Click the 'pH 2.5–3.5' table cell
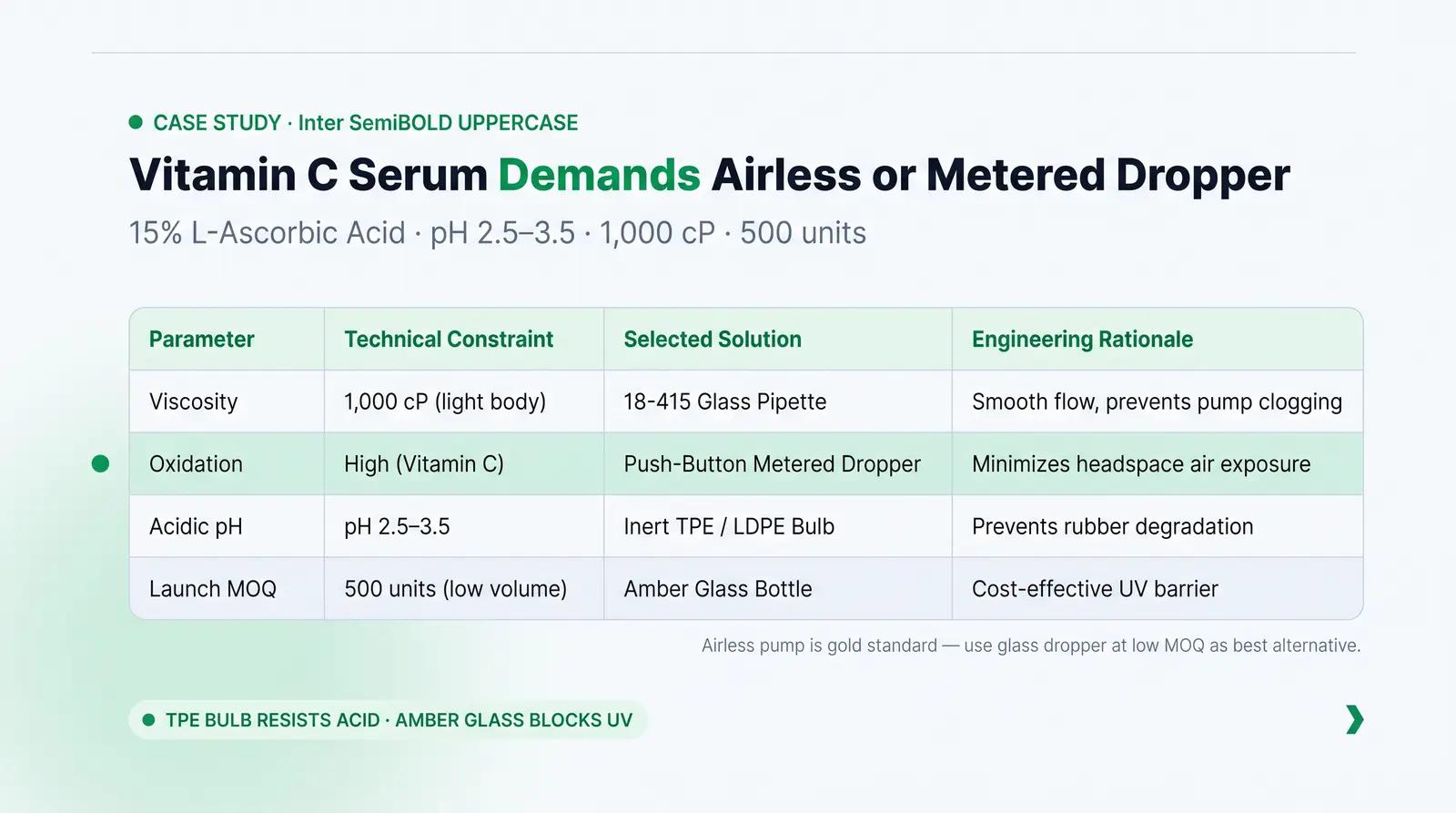1456x813 pixels. coord(464,526)
